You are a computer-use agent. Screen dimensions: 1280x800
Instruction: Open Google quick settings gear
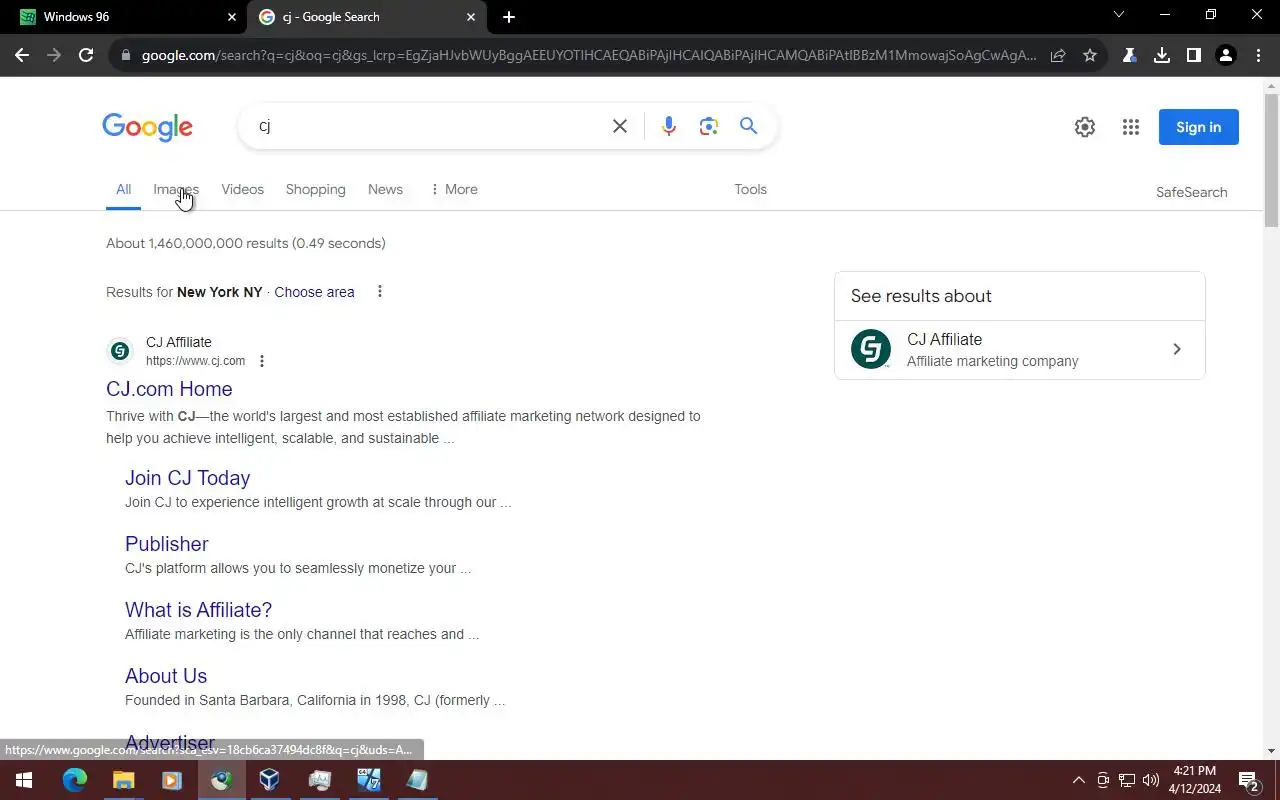[x=1085, y=127]
